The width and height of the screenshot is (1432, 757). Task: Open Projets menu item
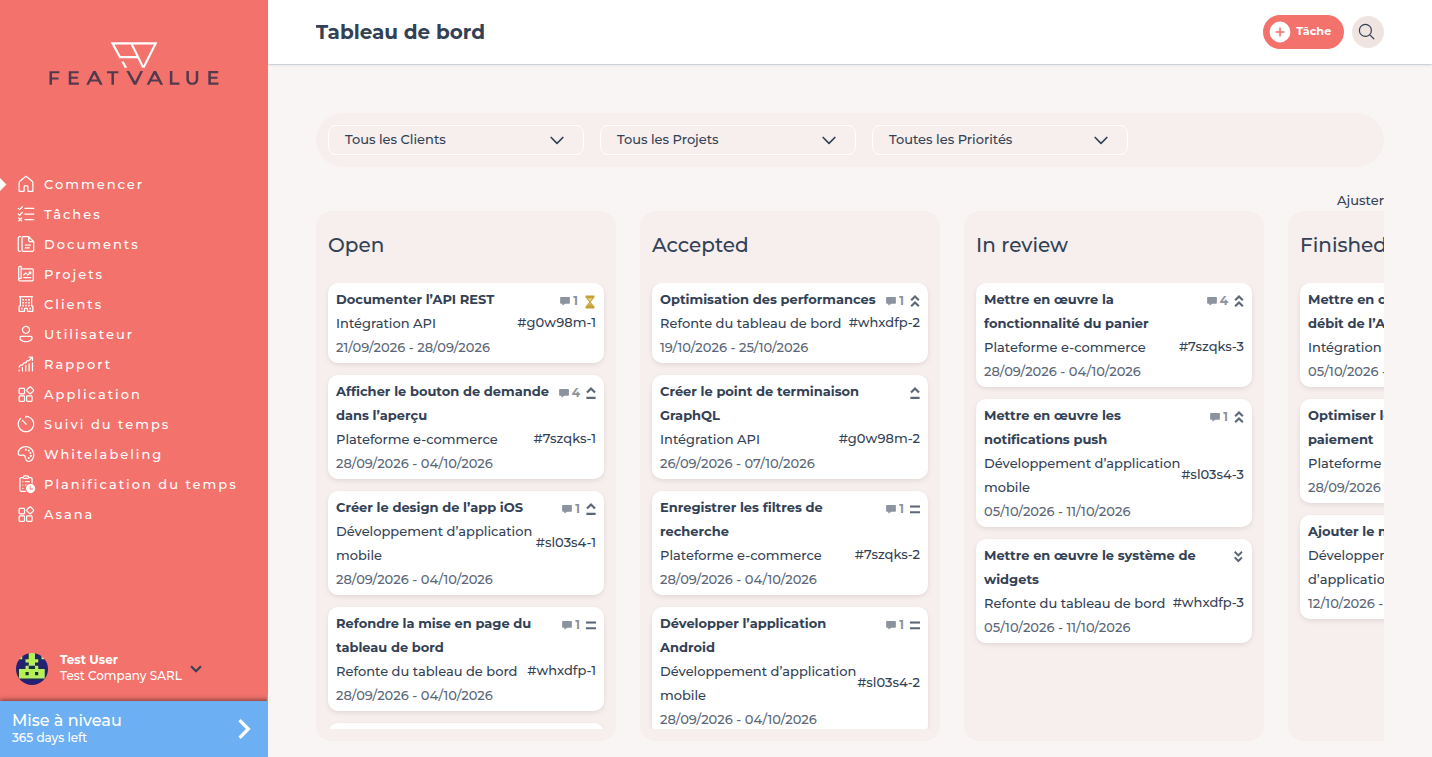[x=73, y=274]
